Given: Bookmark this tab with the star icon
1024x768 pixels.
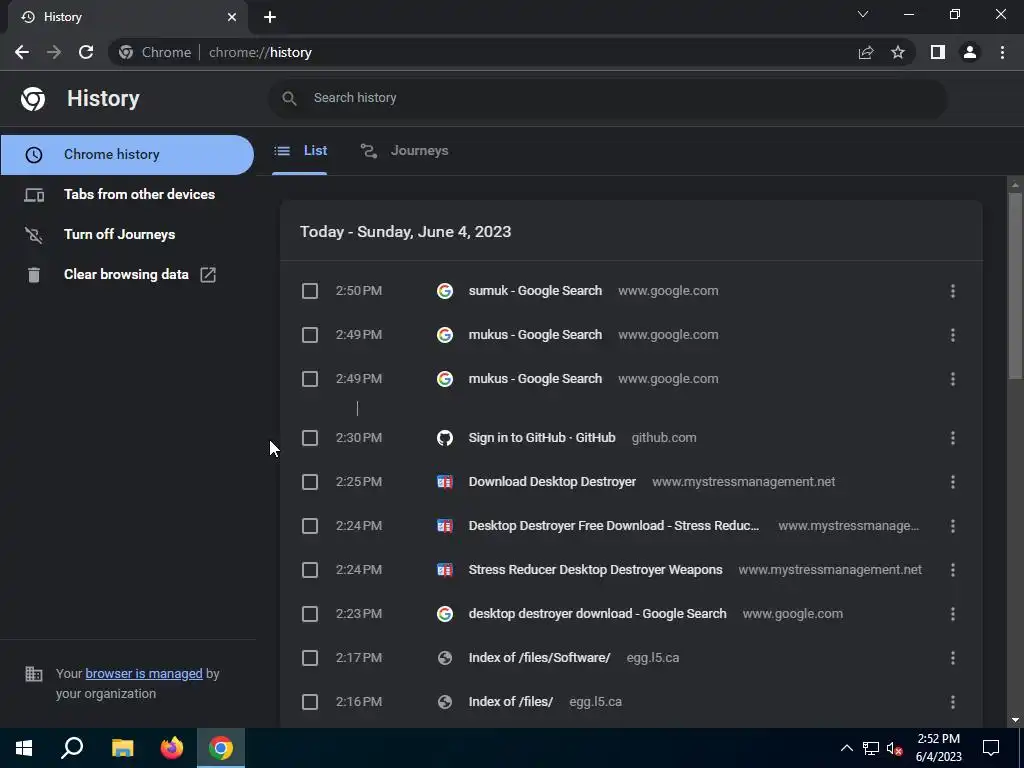Looking at the screenshot, I should coord(898,52).
